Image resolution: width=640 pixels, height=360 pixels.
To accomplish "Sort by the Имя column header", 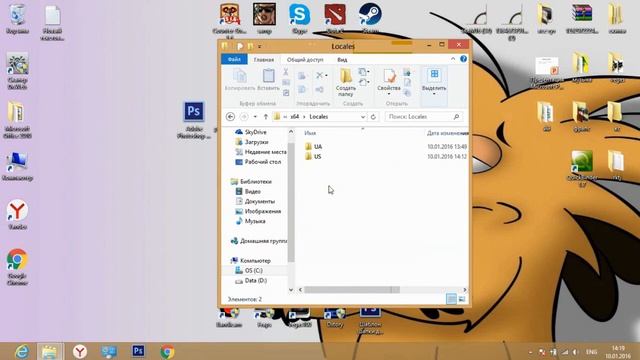I will coord(310,133).
